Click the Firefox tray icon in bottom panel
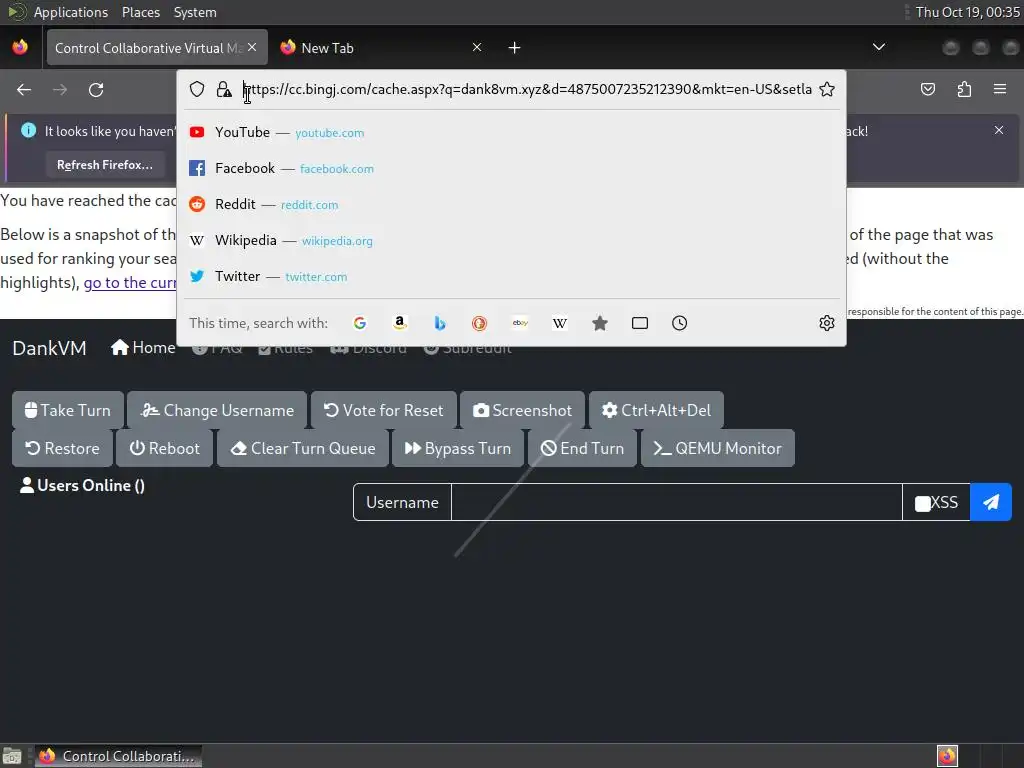Screen dimensions: 1024x768 pyautogui.click(x=947, y=756)
